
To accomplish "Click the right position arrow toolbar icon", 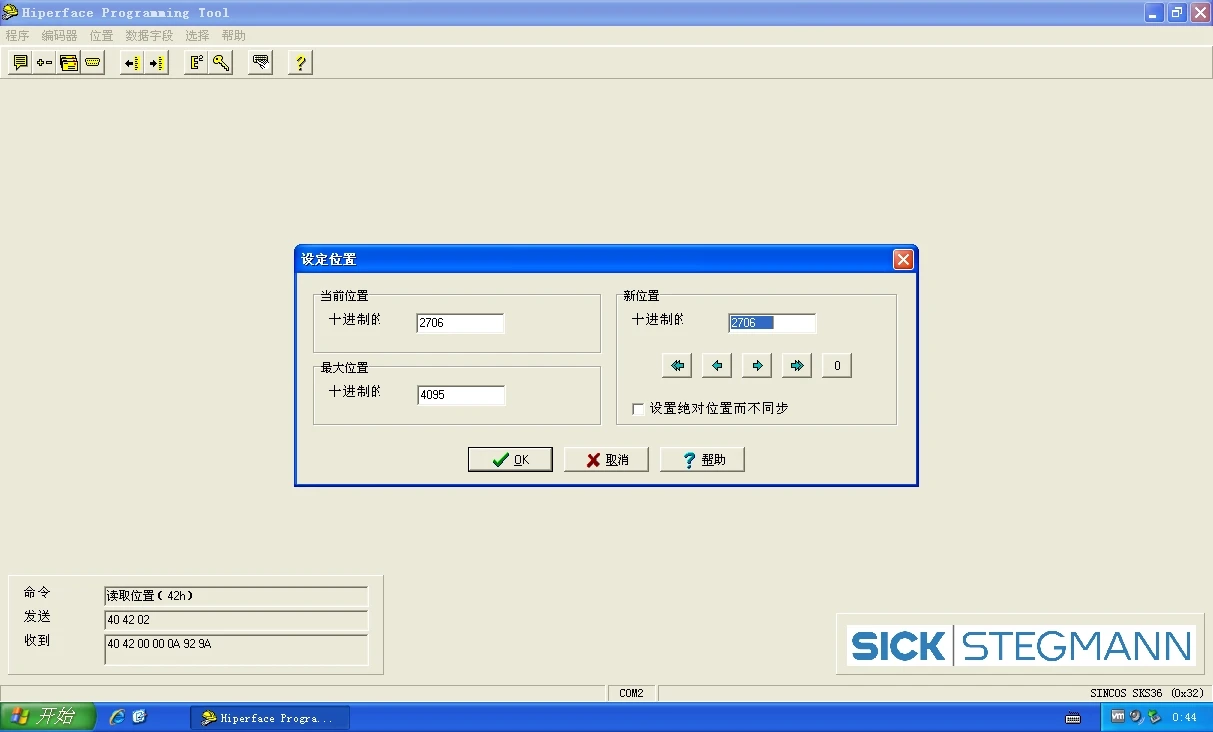I will tap(156, 62).
